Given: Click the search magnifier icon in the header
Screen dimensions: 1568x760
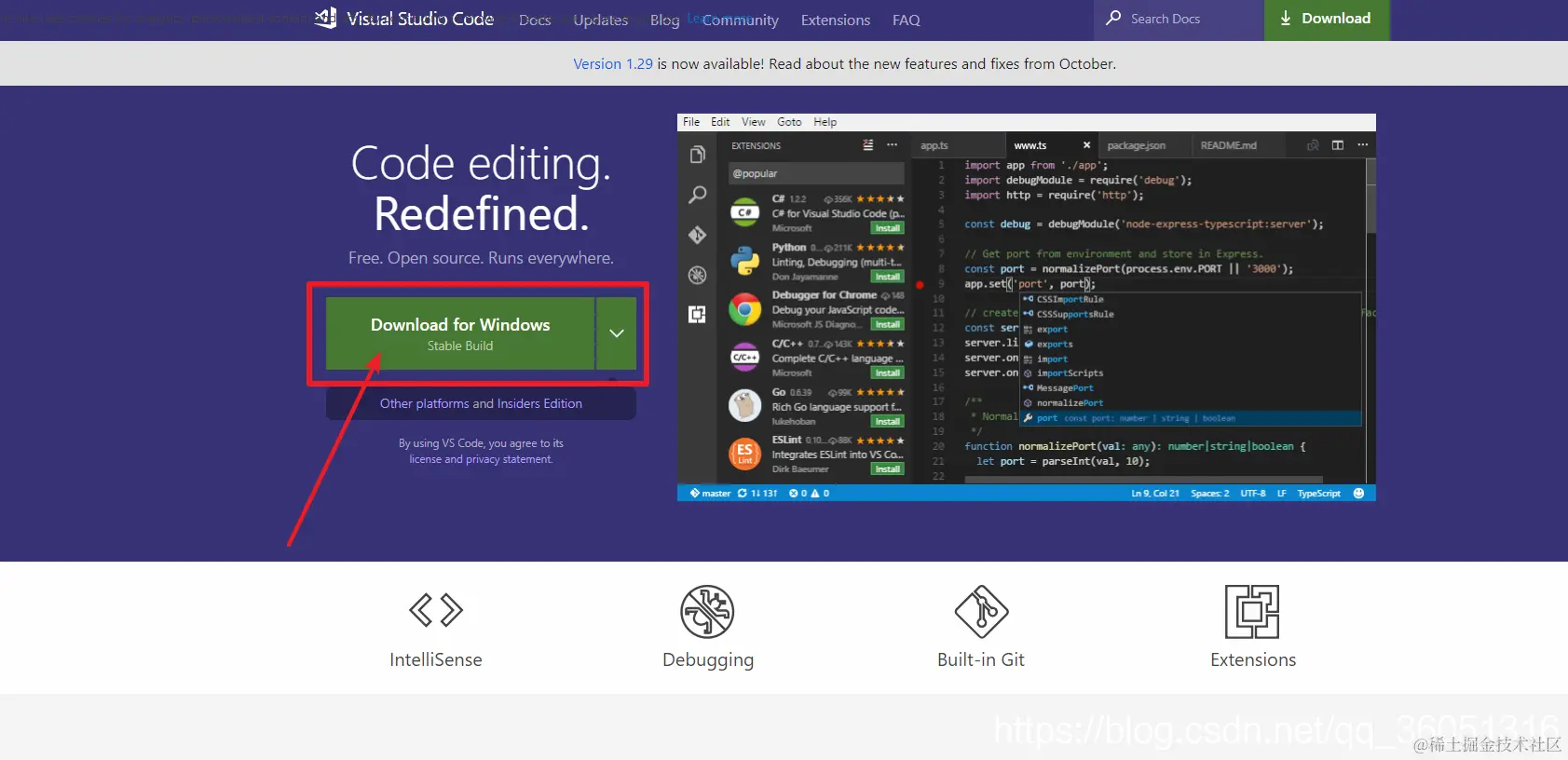Looking at the screenshot, I should pos(1113,18).
